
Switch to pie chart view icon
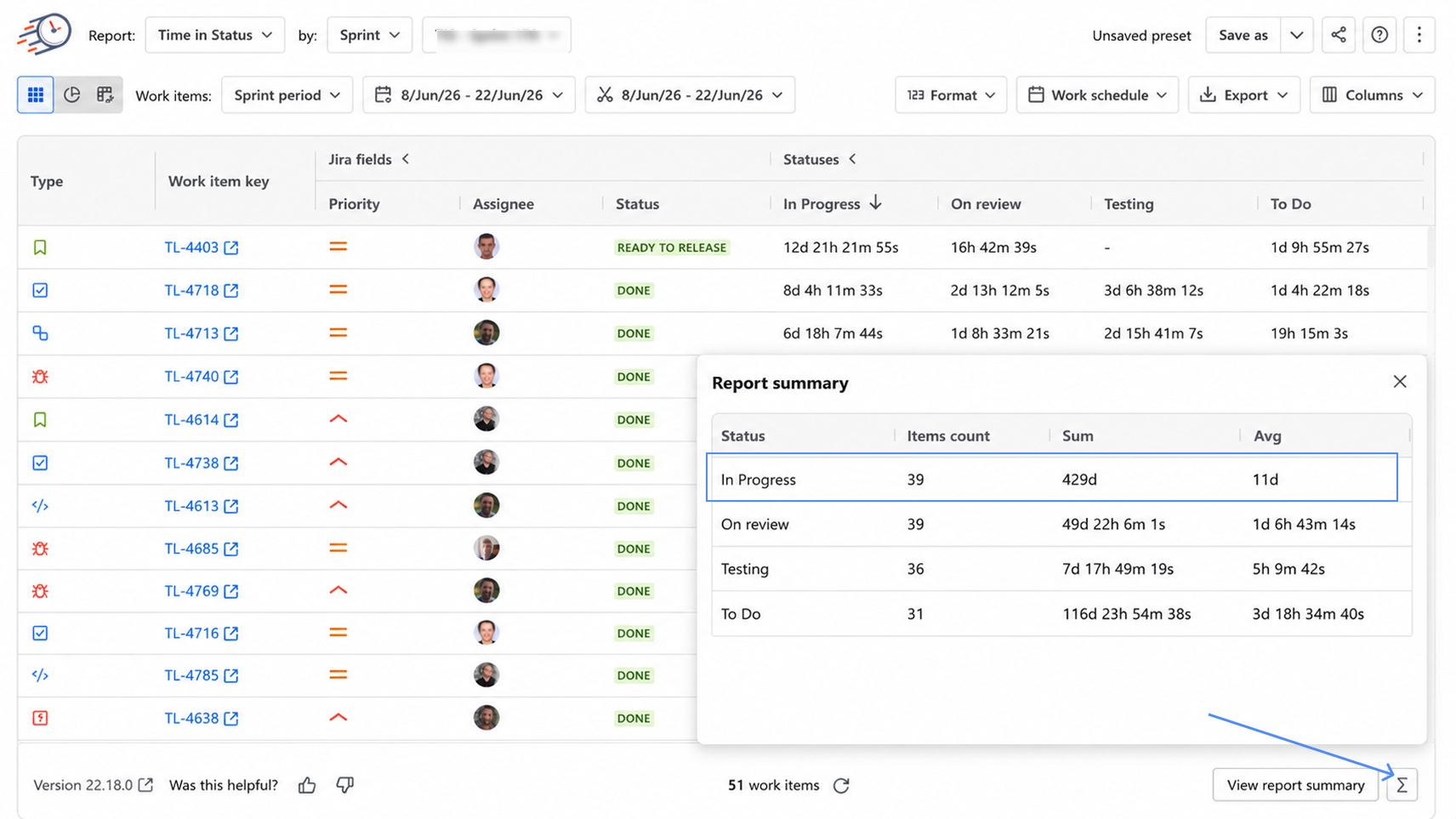point(71,94)
